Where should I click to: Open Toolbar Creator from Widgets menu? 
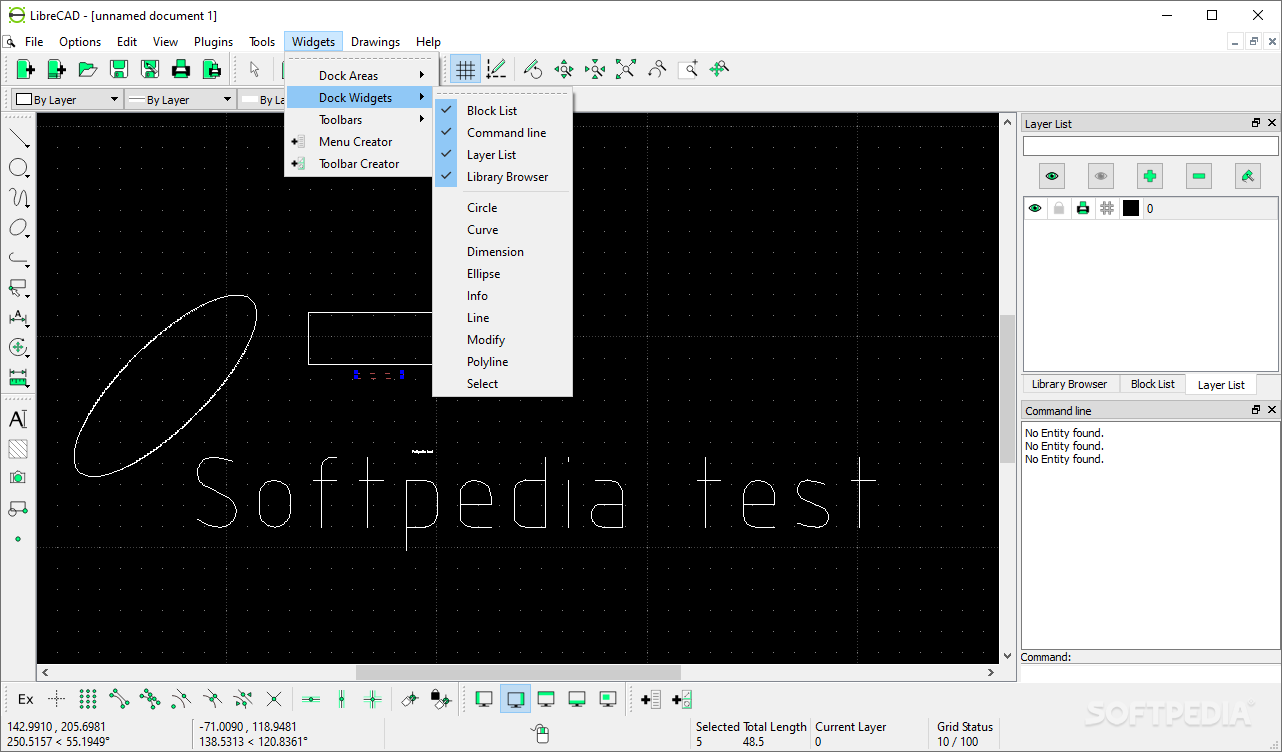[x=360, y=164]
